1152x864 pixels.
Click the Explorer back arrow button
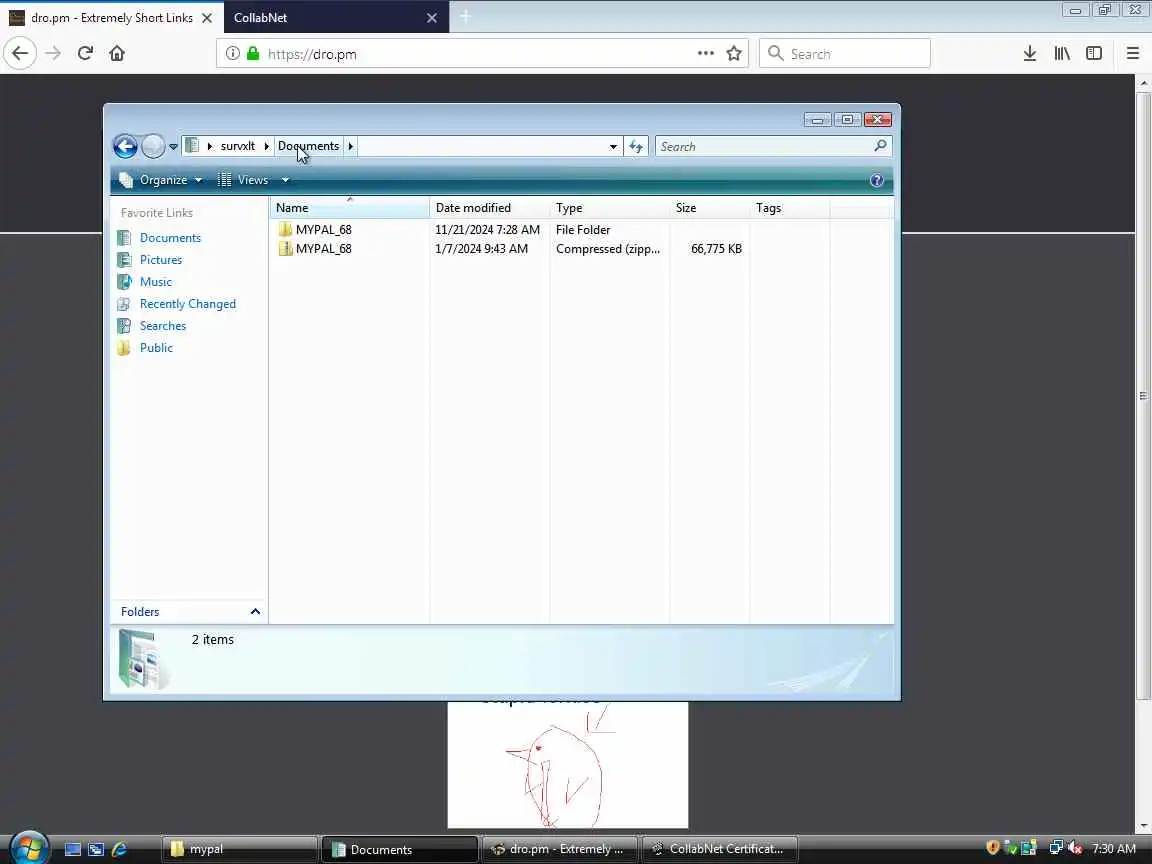click(x=125, y=146)
